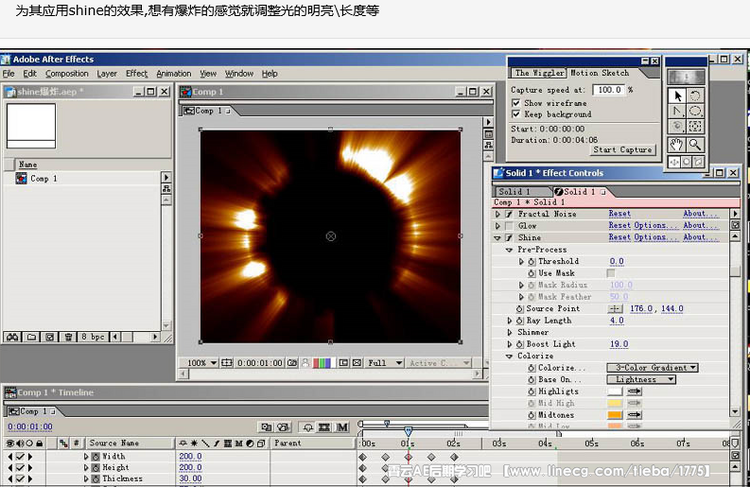Select the Pan Behind tool
Screen dimensions: 750x487
[x=695, y=126]
